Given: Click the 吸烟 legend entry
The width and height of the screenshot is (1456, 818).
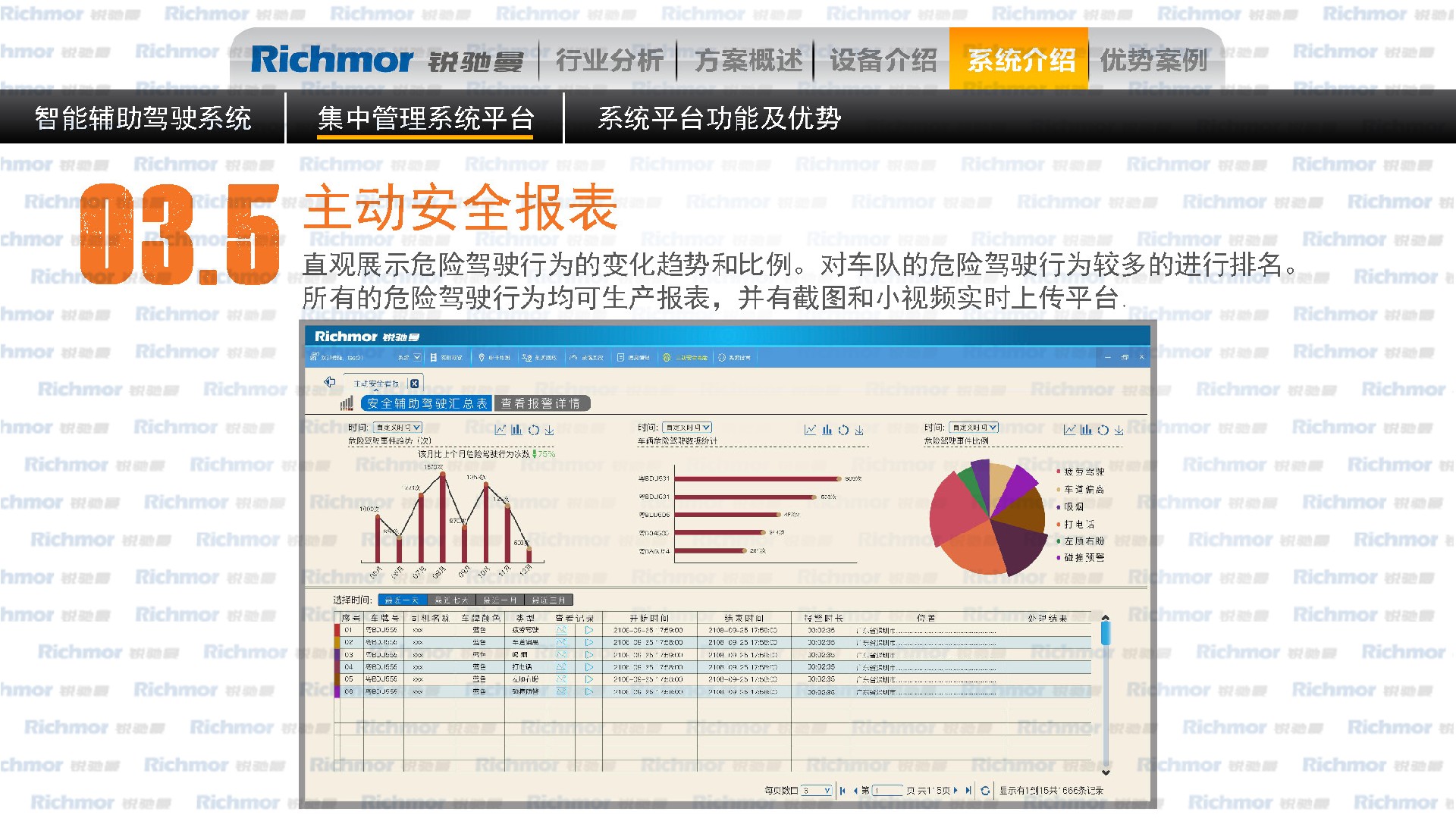Looking at the screenshot, I should (x=1071, y=506).
